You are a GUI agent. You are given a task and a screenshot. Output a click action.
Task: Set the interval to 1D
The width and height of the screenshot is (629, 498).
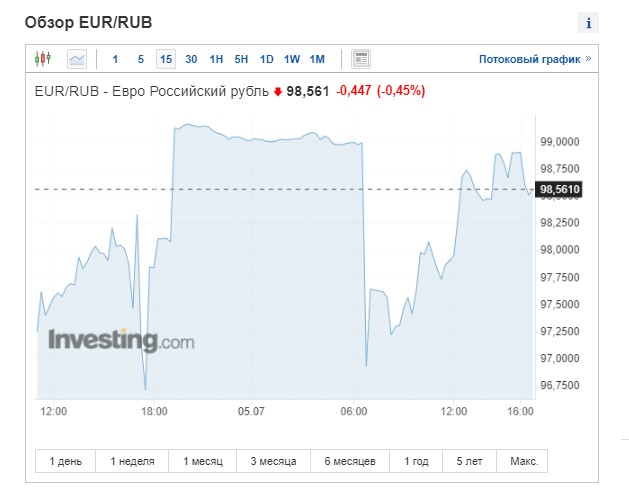click(x=266, y=59)
